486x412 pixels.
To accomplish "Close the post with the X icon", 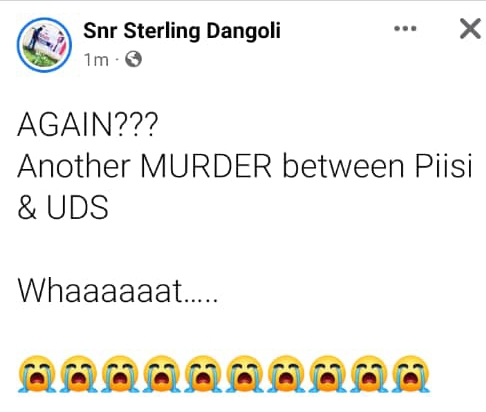I will 470,29.
